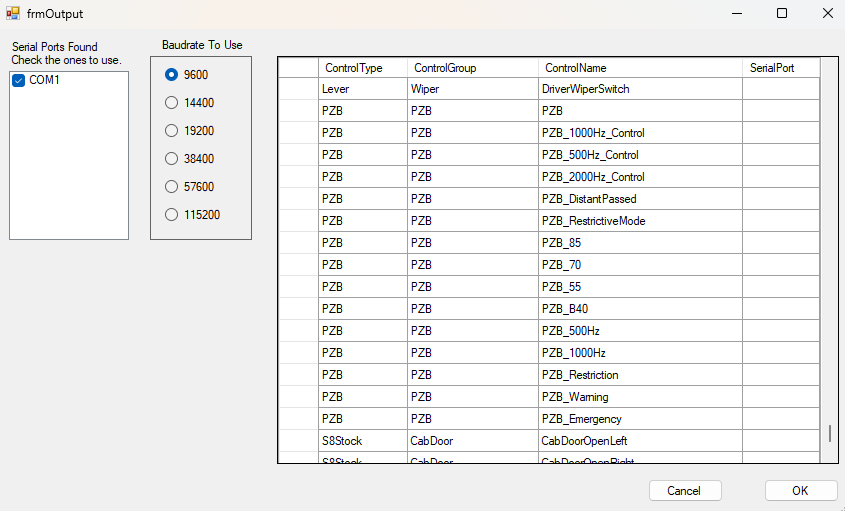Select the PZB_85 cell
The height and width of the screenshot is (511, 845).
[x=640, y=243]
